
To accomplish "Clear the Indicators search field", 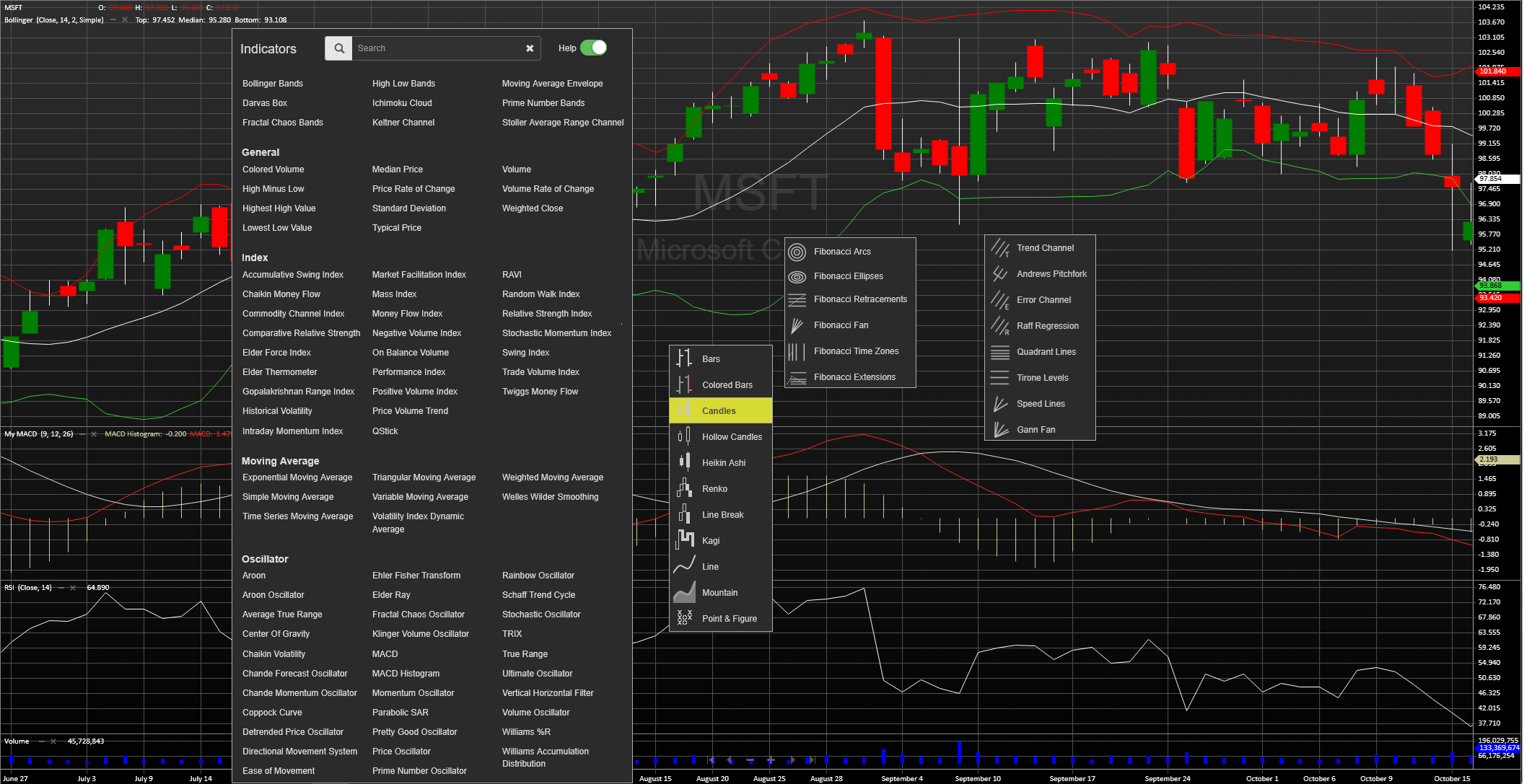I will [530, 48].
